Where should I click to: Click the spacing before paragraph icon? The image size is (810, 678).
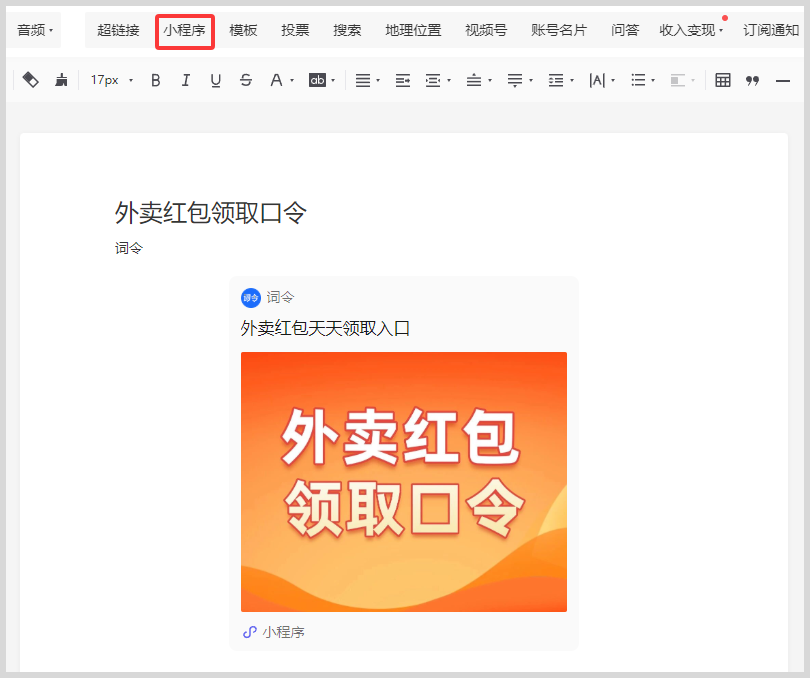(474, 80)
